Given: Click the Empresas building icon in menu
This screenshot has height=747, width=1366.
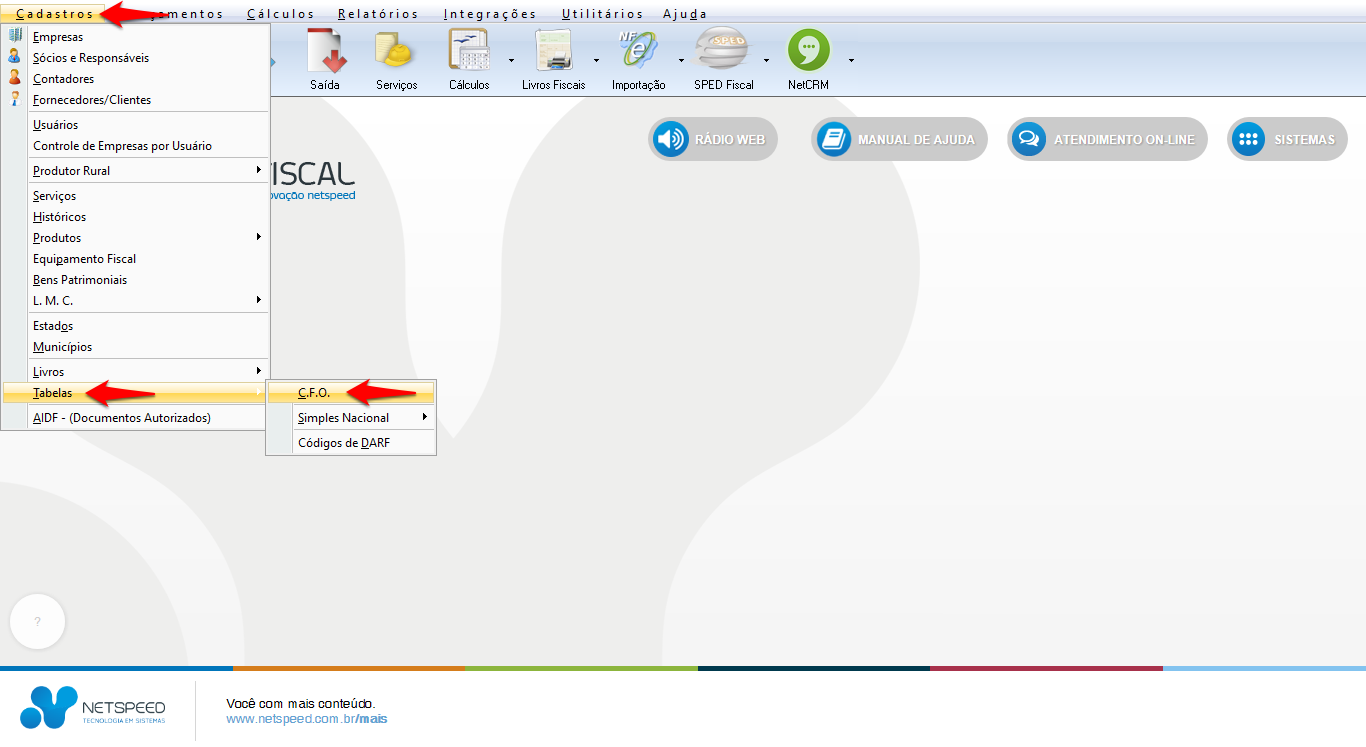Looking at the screenshot, I should coord(15,36).
